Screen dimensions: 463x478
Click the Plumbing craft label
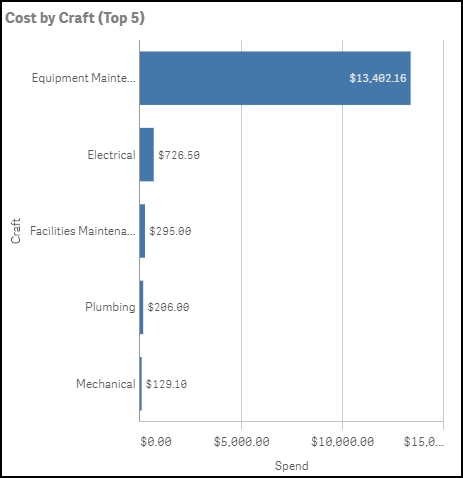coord(110,307)
